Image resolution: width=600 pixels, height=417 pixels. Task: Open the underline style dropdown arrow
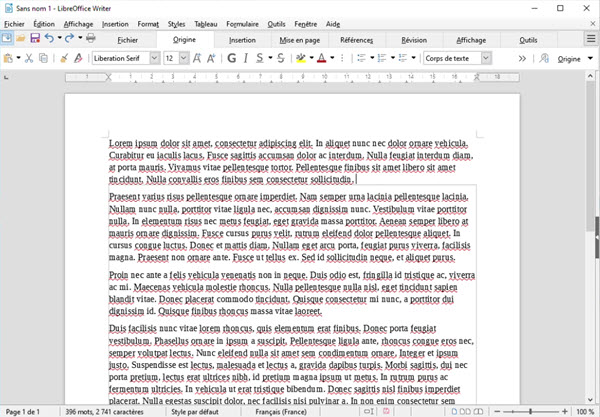(270, 58)
